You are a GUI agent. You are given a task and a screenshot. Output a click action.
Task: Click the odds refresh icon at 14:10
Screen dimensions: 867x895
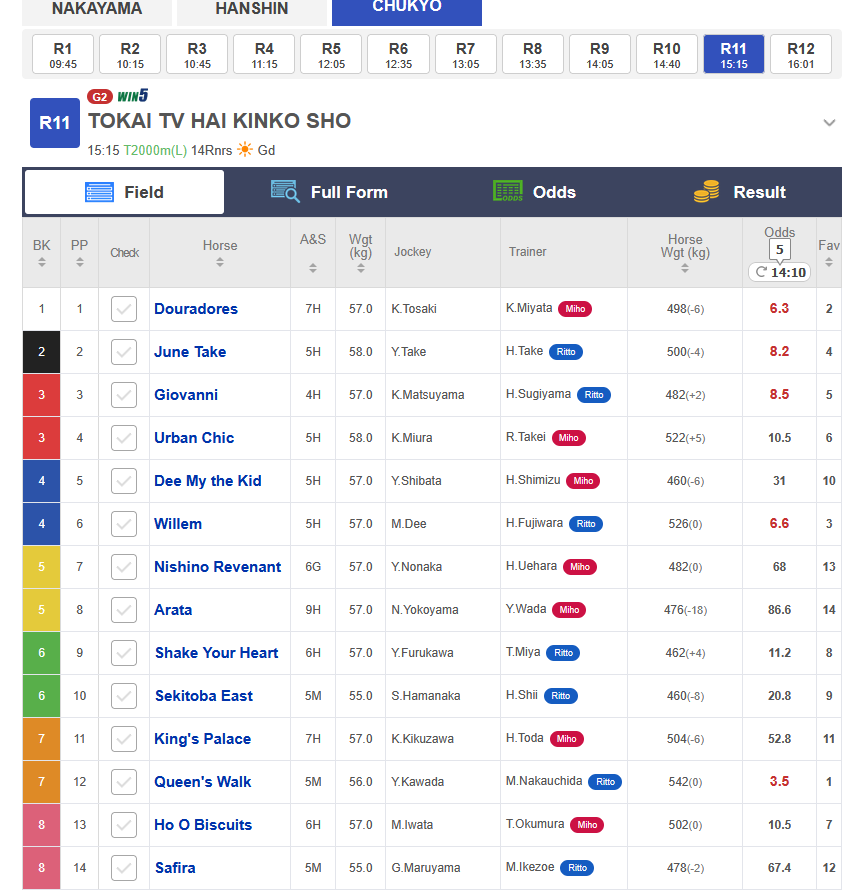click(761, 272)
